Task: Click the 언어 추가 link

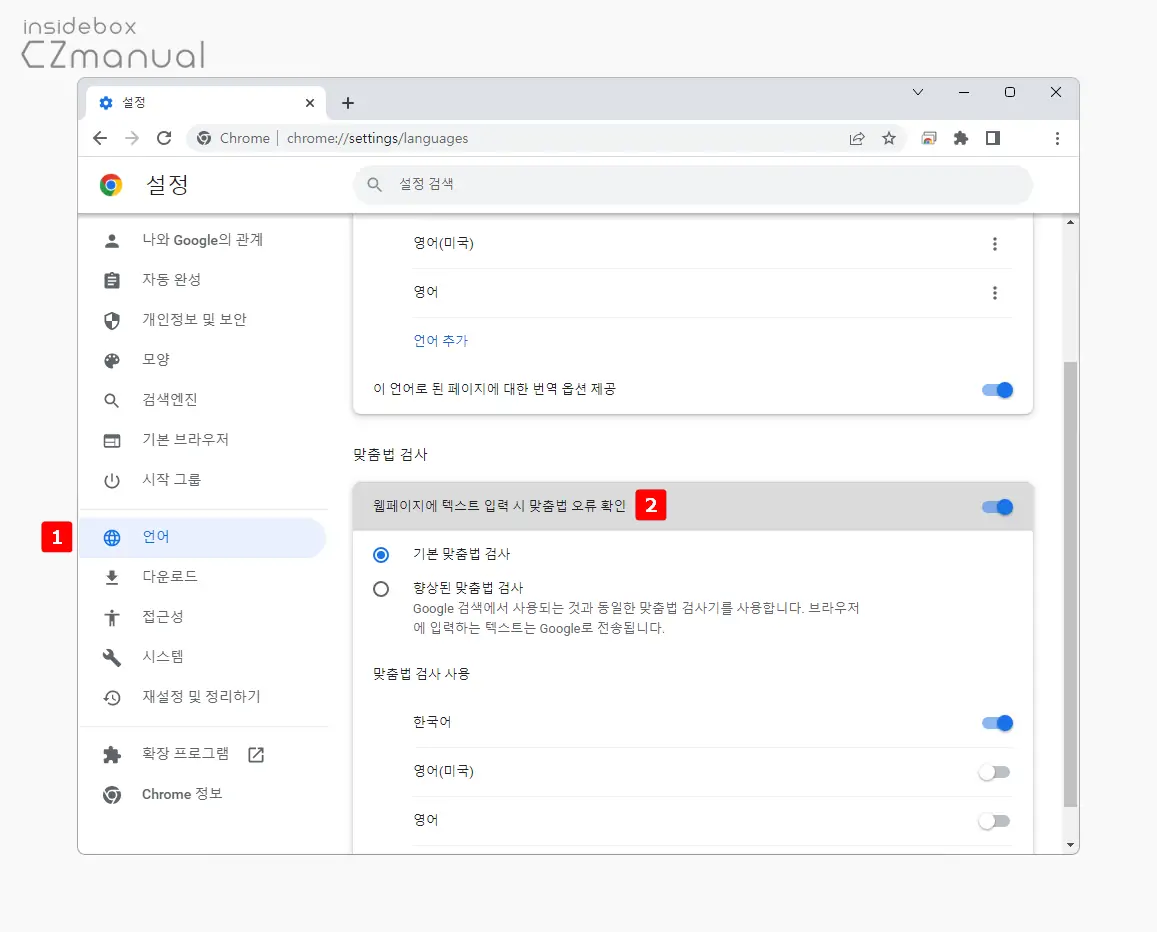Action: click(441, 341)
